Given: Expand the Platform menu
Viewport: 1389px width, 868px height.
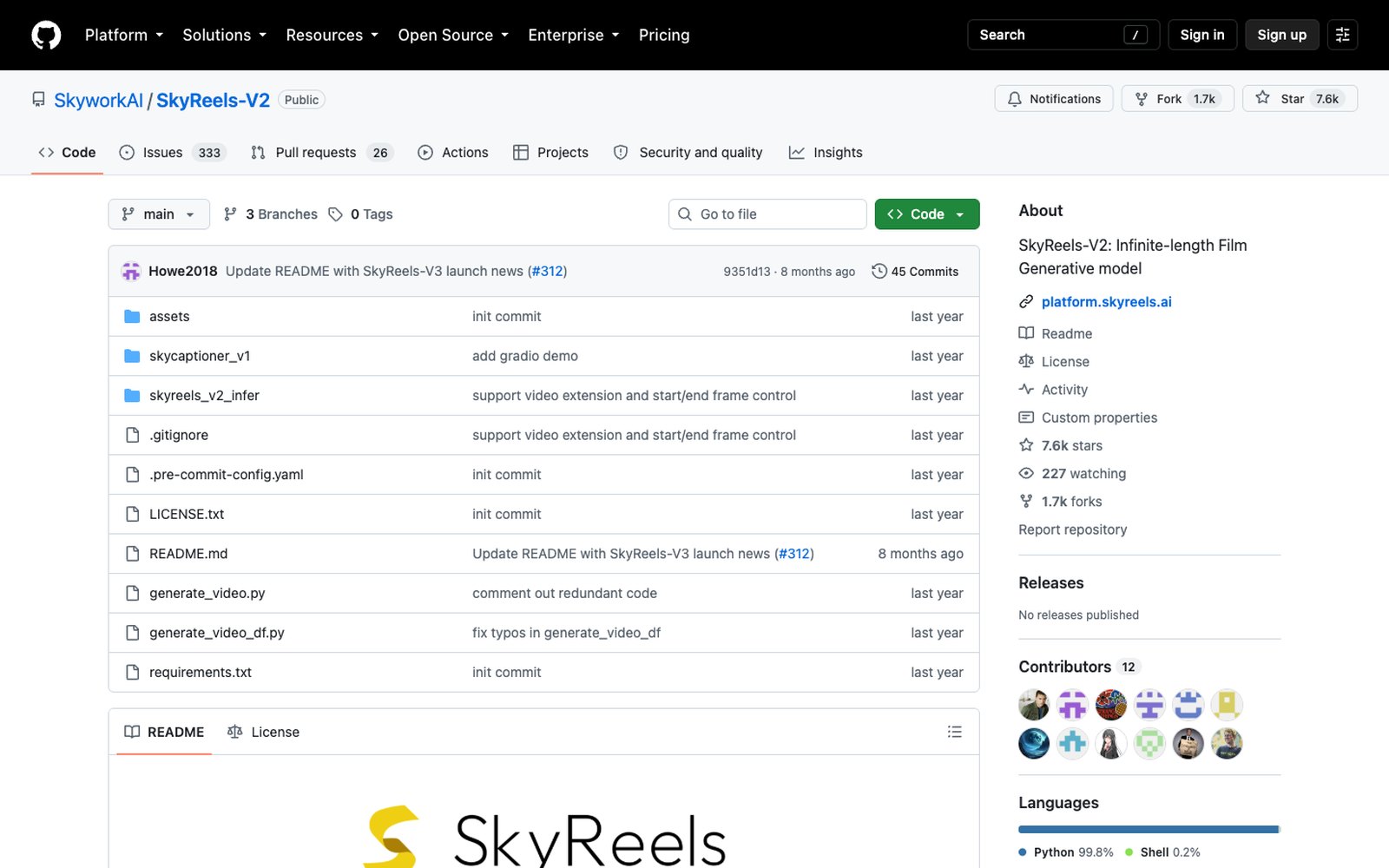Looking at the screenshot, I should tap(124, 35).
